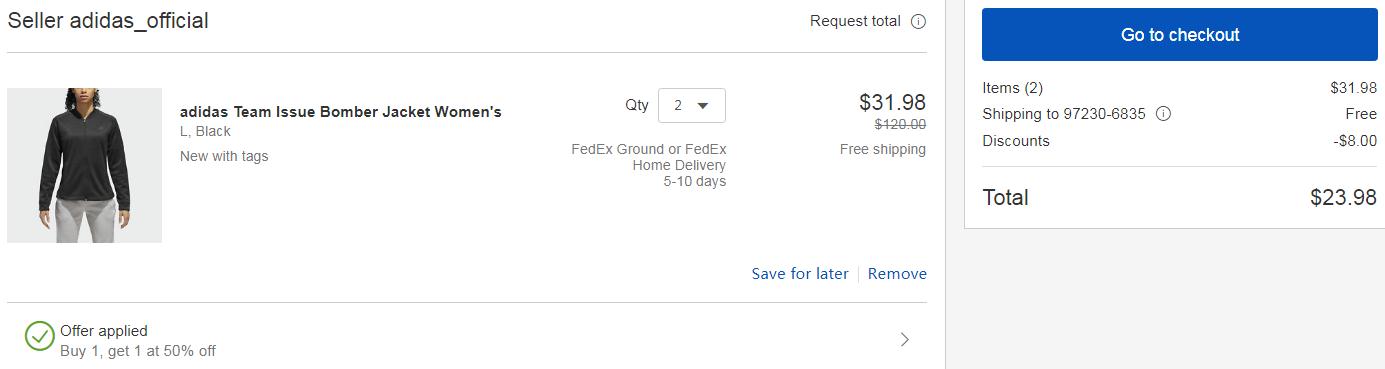1385x369 pixels.
Task: Click the FedEx Ground delivery details text
Action: (x=648, y=165)
